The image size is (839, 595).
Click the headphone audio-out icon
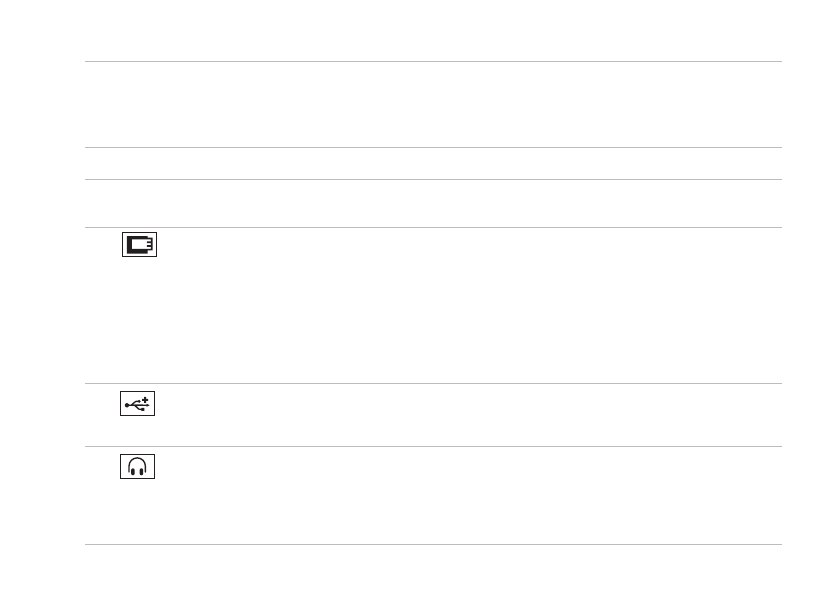pos(140,467)
